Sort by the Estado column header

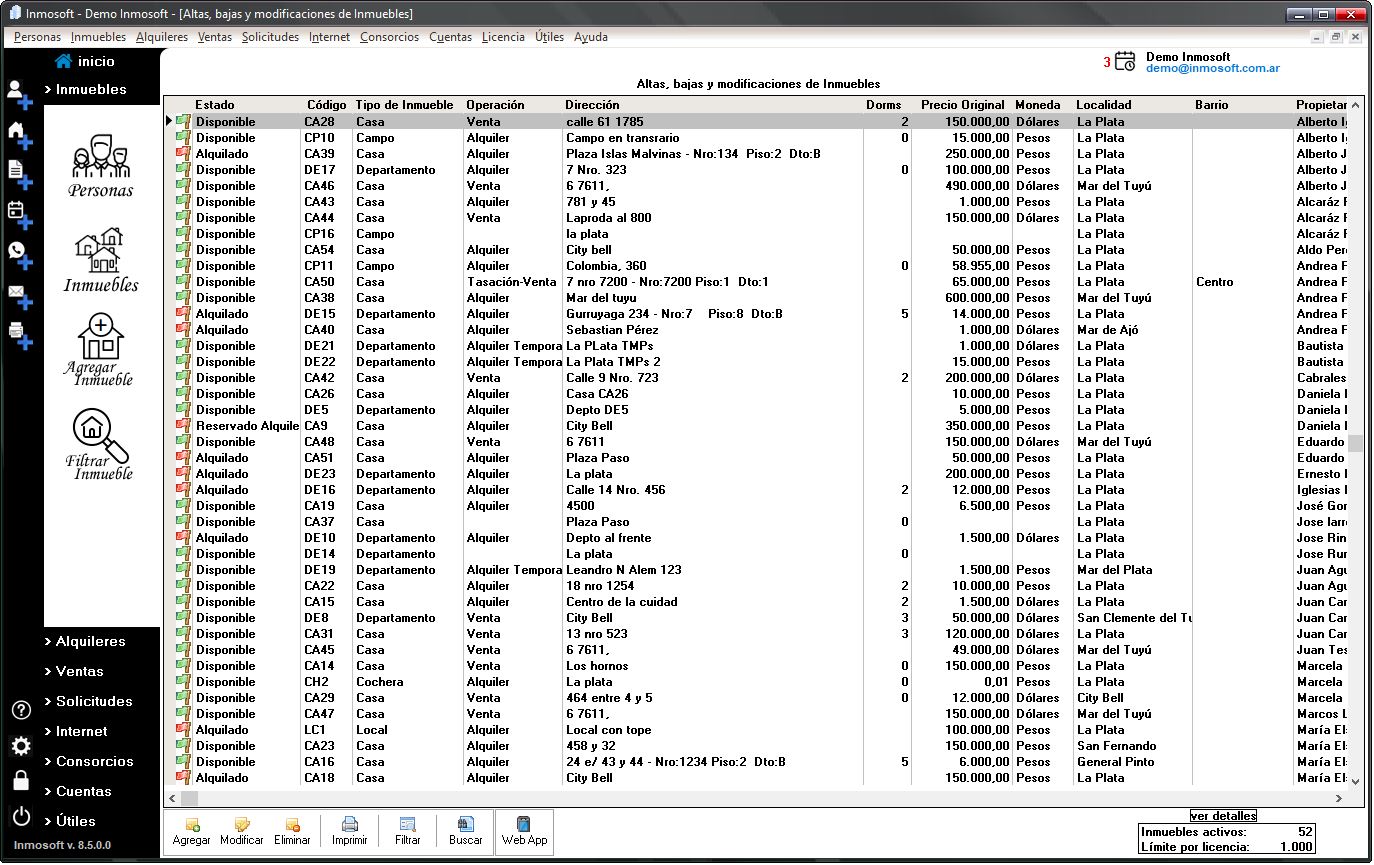tap(247, 104)
